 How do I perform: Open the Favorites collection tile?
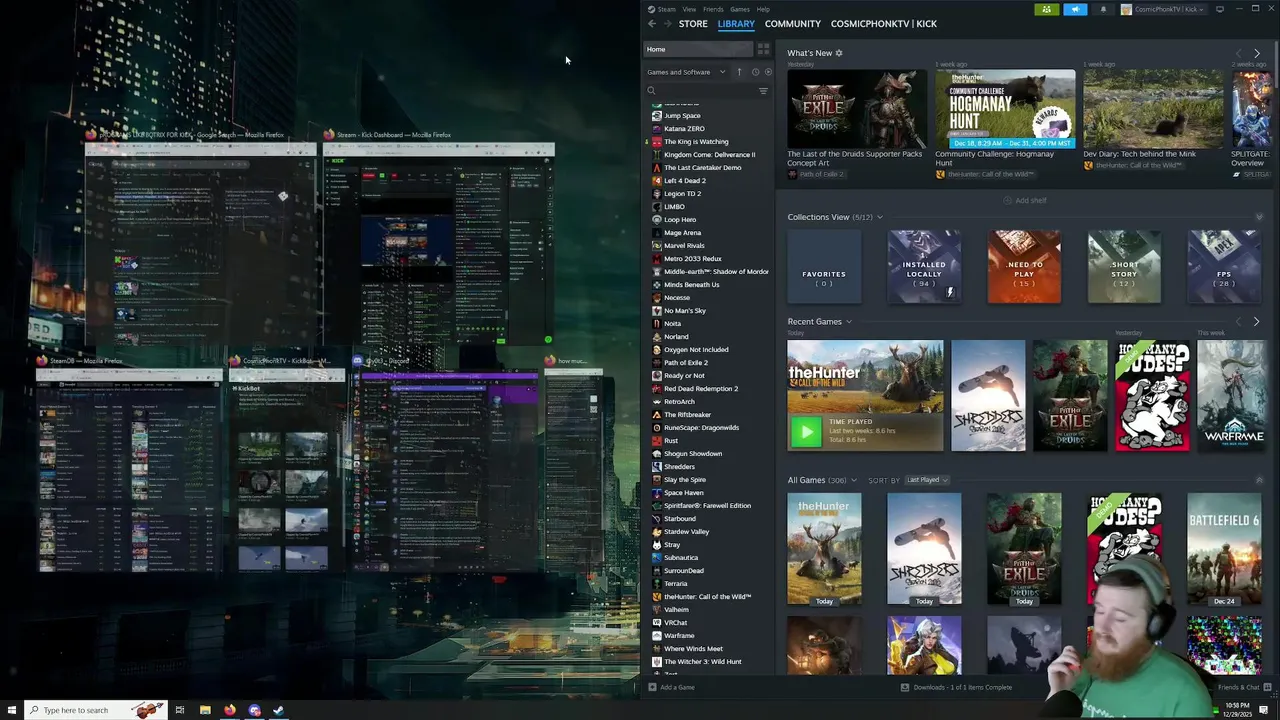(x=824, y=266)
